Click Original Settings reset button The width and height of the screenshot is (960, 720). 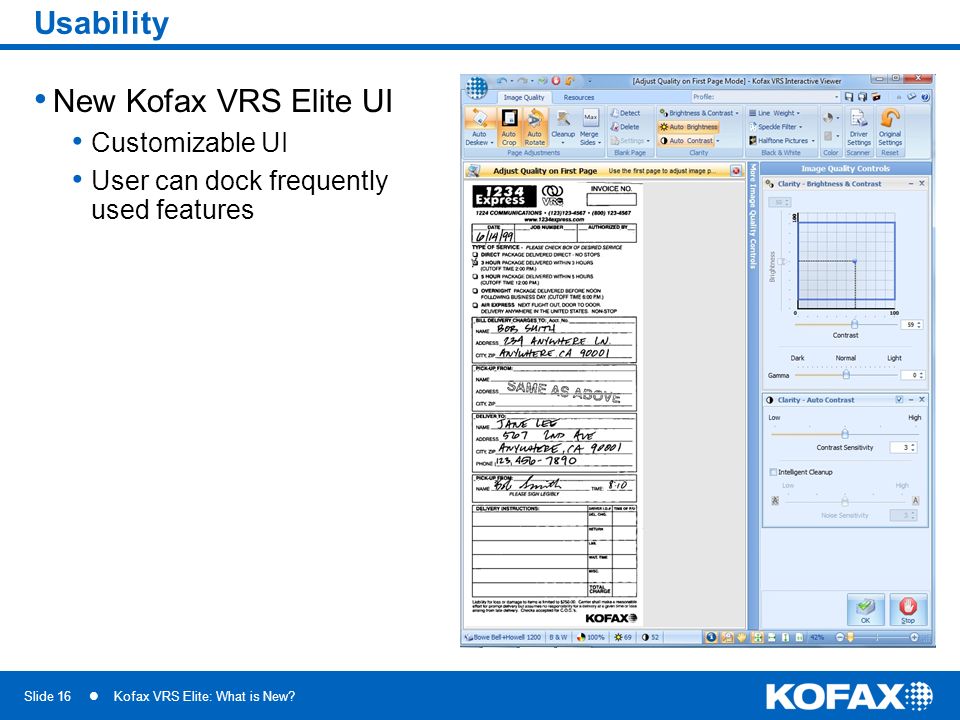tap(890, 127)
